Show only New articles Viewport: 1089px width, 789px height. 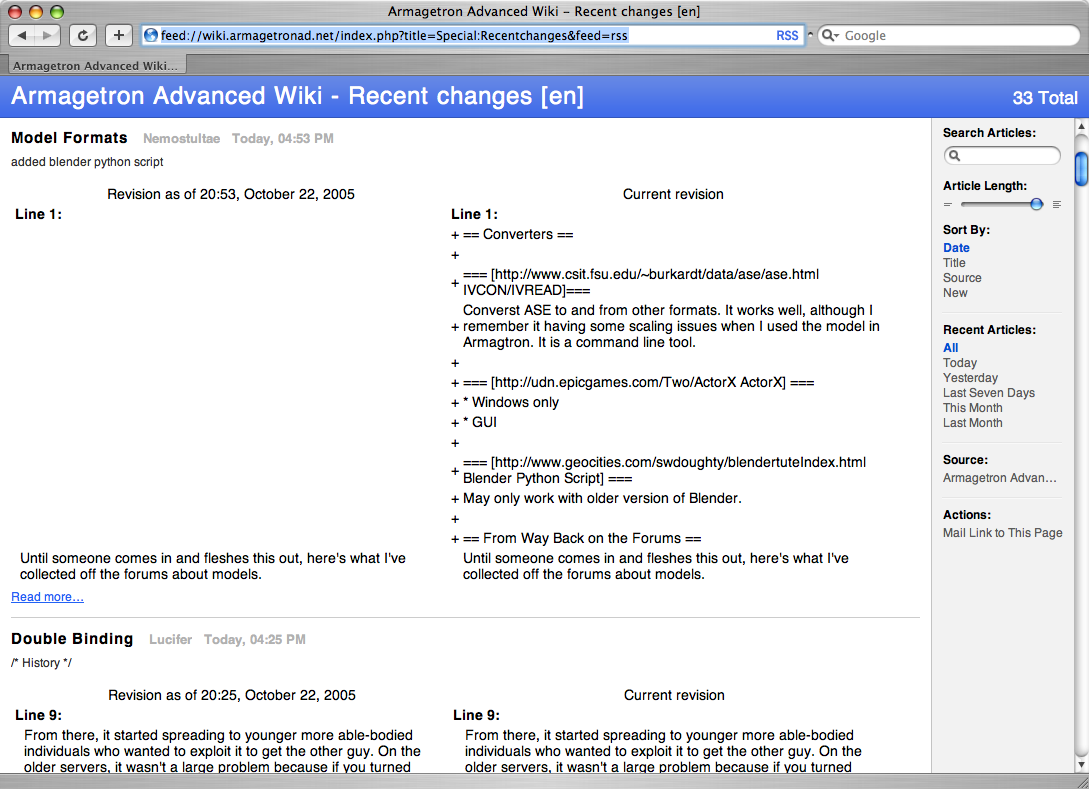[955, 293]
